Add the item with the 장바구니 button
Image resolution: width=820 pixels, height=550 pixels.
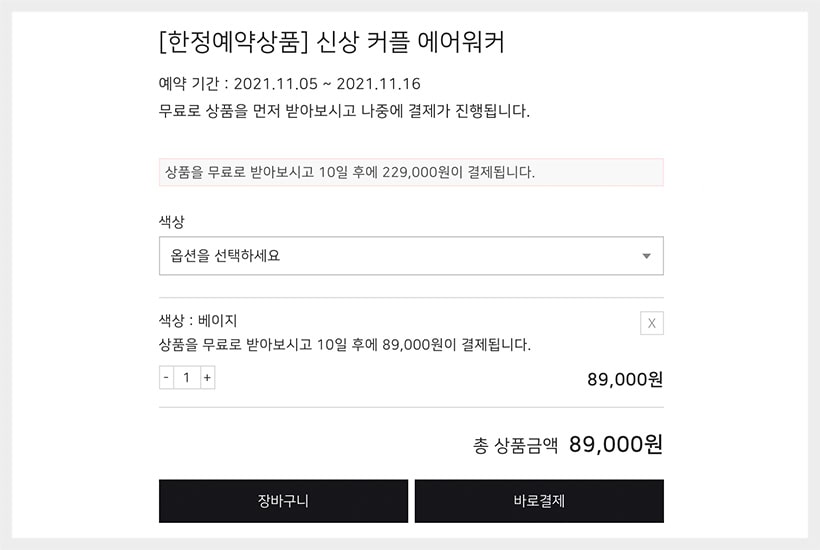[x=283, y=501]
